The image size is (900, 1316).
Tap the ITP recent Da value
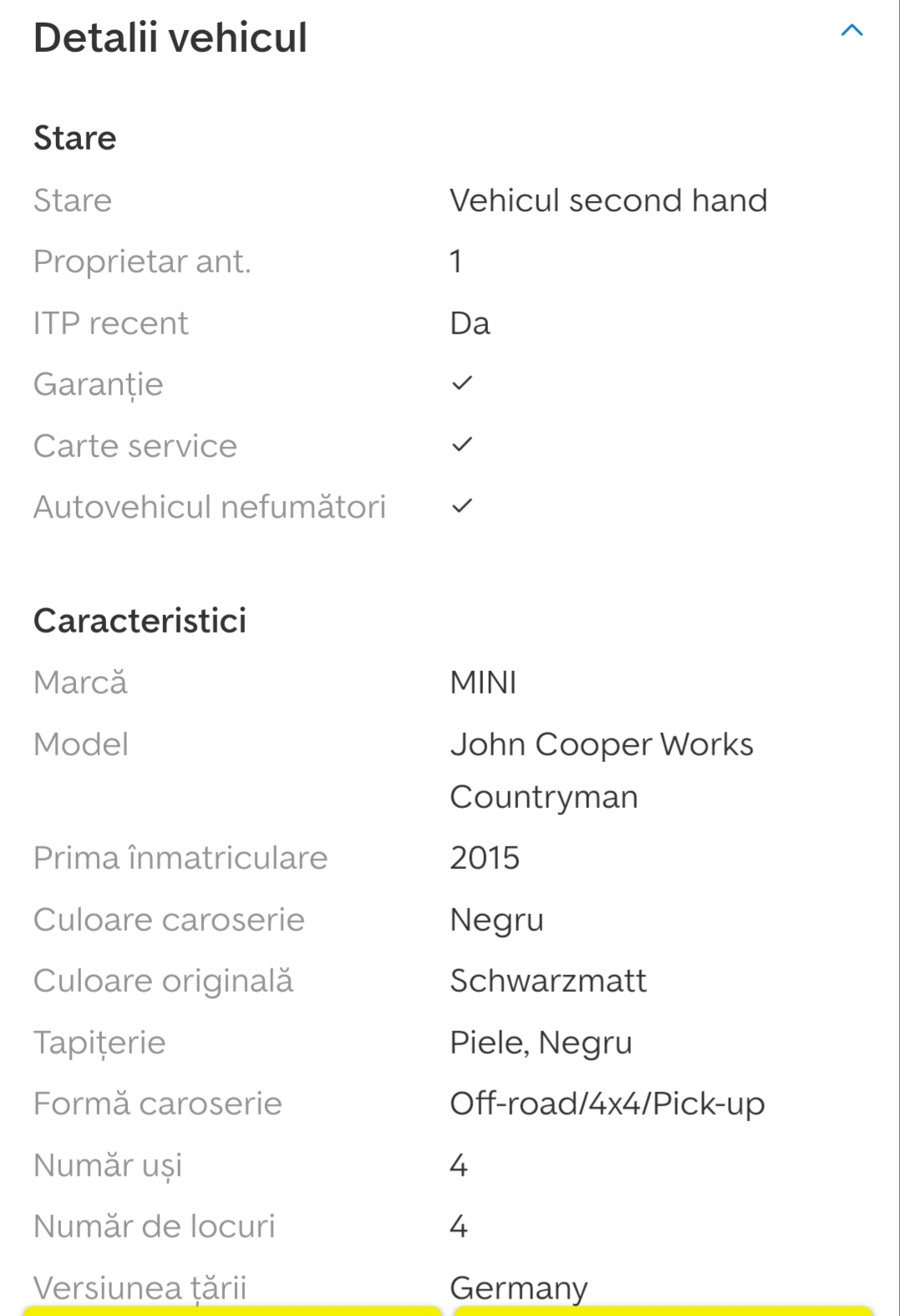470,323
